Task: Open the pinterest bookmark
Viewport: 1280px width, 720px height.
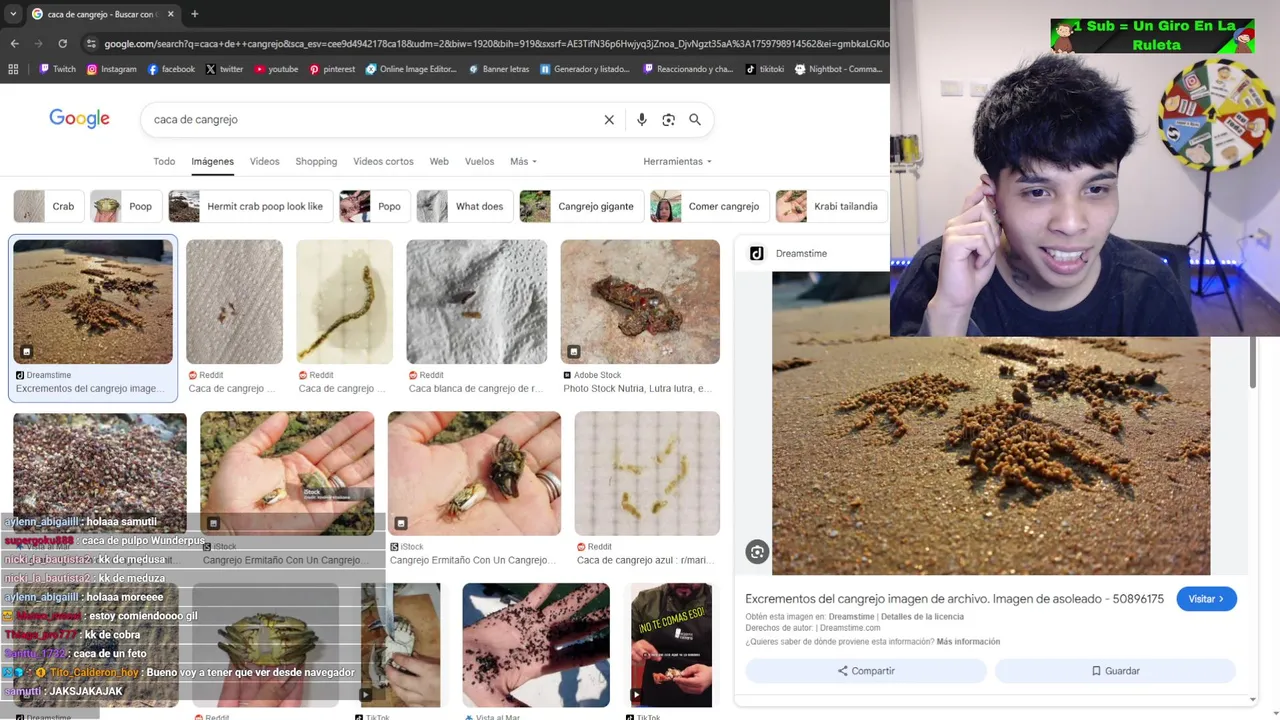Action: (332, 69)
